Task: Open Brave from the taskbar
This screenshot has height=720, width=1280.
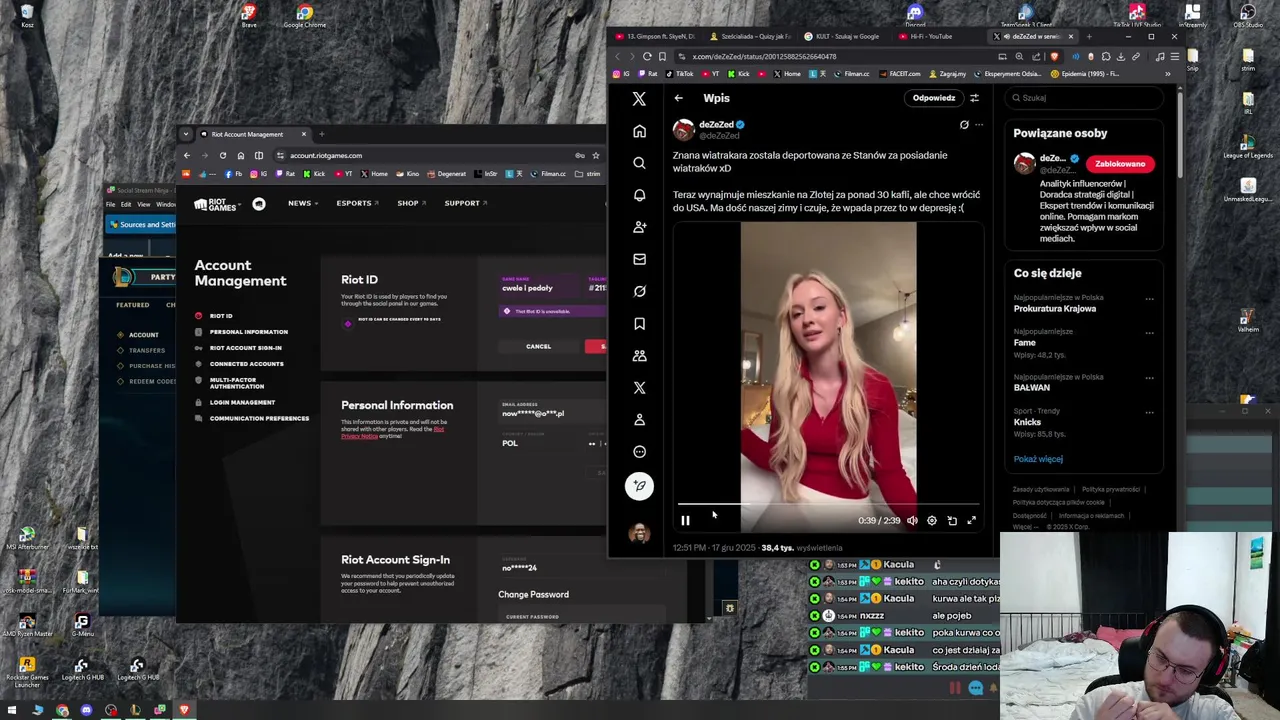Action: tap(184, 710)
